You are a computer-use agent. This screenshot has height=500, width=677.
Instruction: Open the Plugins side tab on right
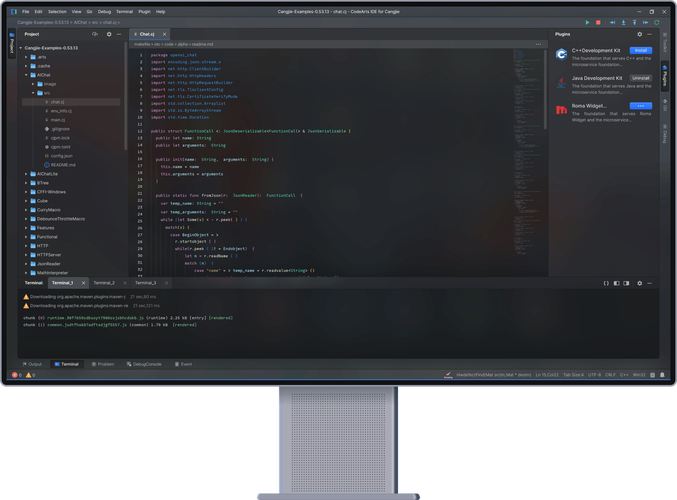[x=665, y=76]
